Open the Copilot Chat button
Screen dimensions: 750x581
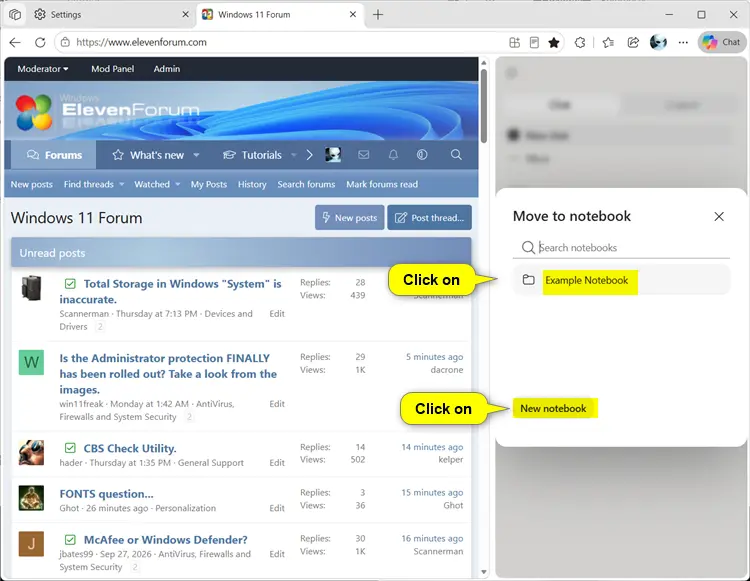click(x=722, y=43)
